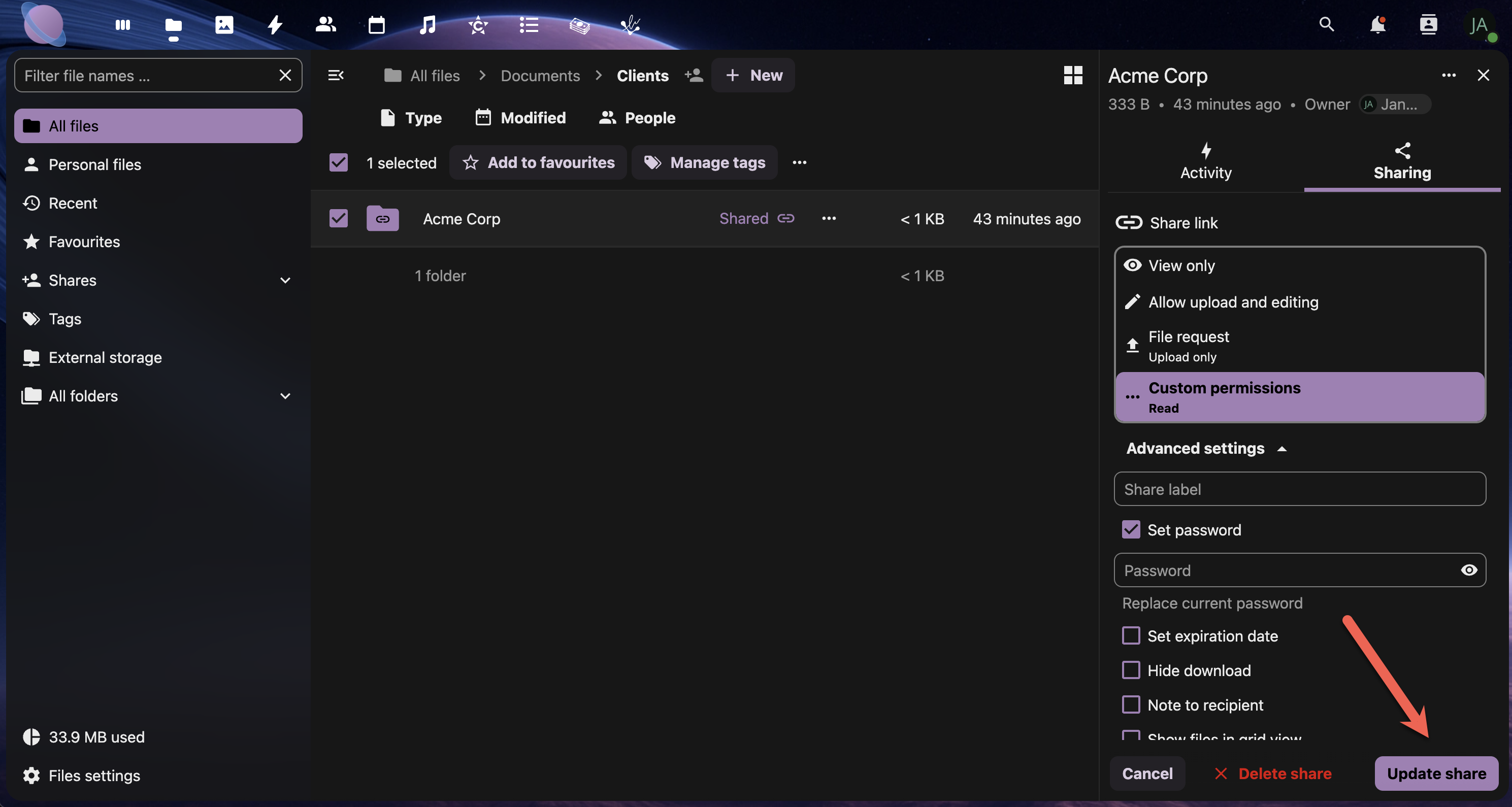Screen dimensions: 1512x807
Task: Switch to the Activity tab
Action: 1206,161
